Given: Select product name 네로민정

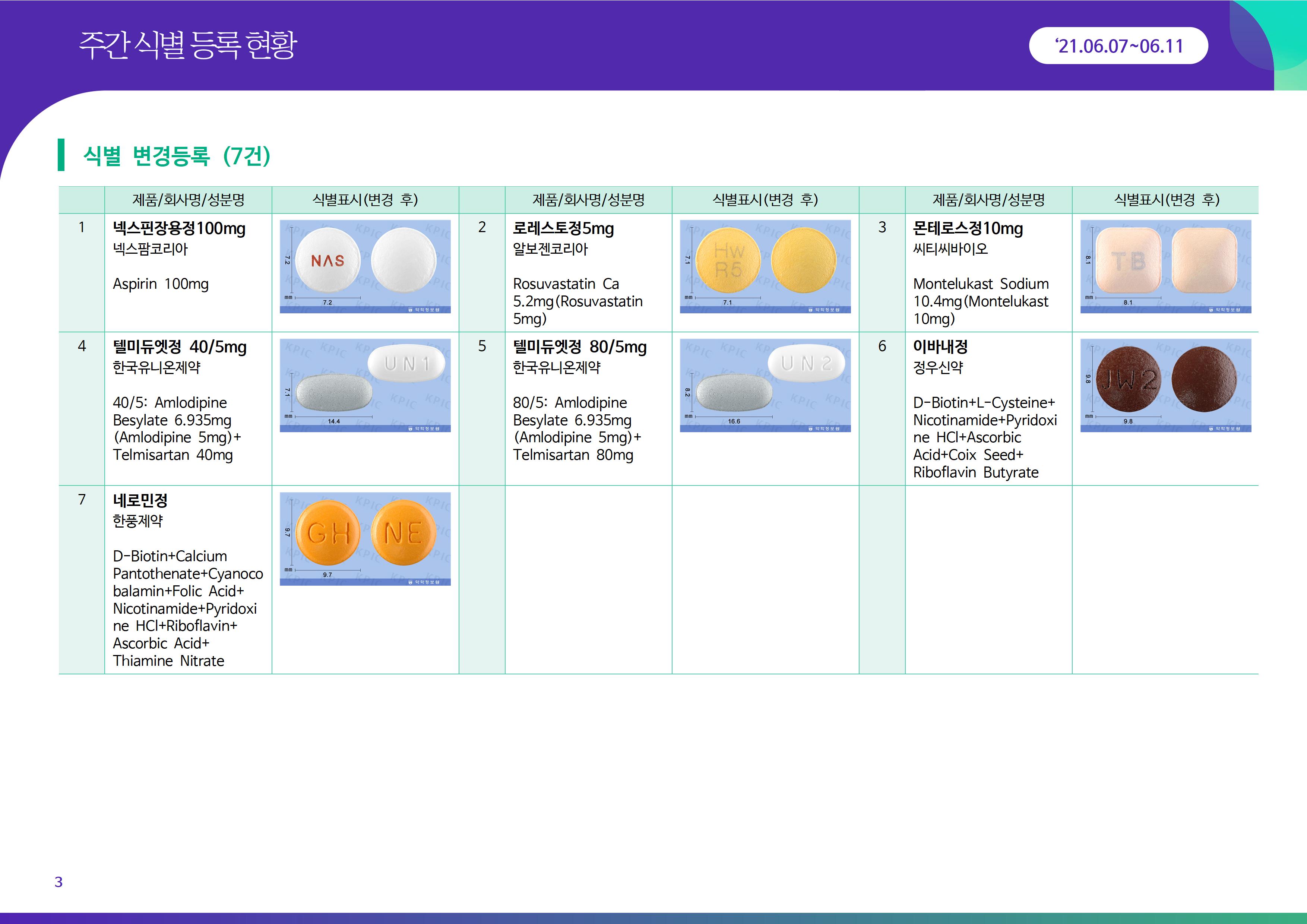Looking at the screenshot, I should tap(140, 501).
